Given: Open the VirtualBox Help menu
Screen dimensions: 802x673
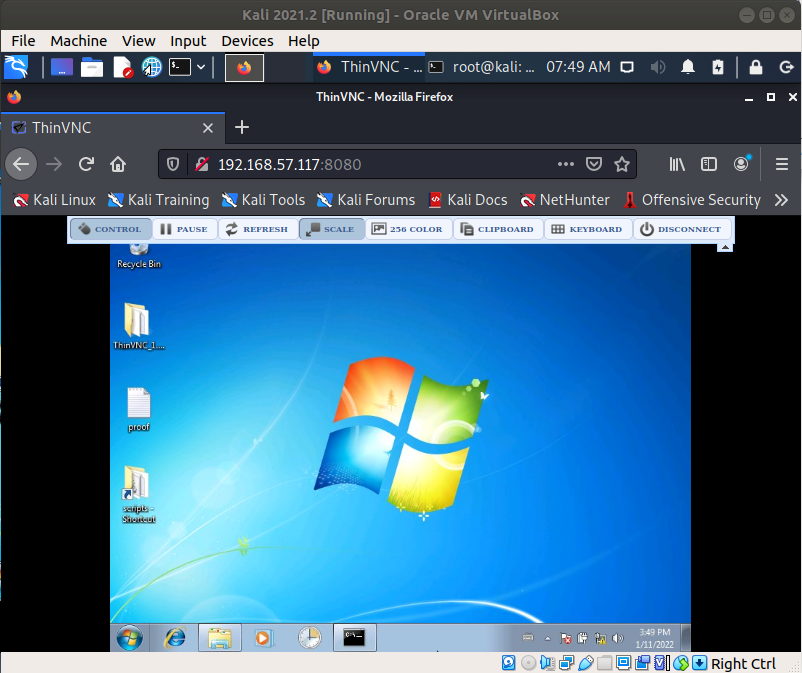Looking at the screenshot, I should click(304, 41).
